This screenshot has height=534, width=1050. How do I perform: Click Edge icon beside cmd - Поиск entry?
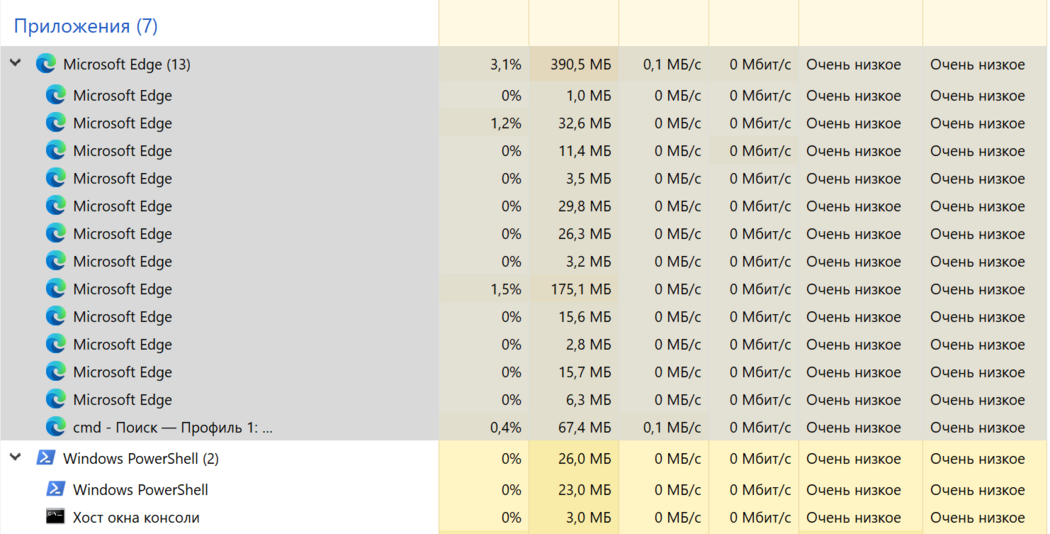point(56,427)
